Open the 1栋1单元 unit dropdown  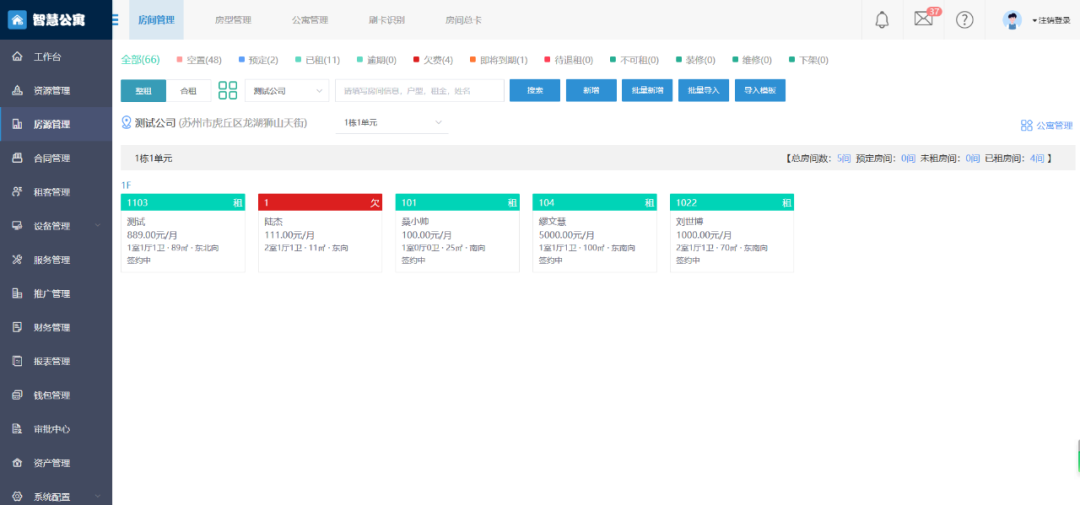point(392,123)
